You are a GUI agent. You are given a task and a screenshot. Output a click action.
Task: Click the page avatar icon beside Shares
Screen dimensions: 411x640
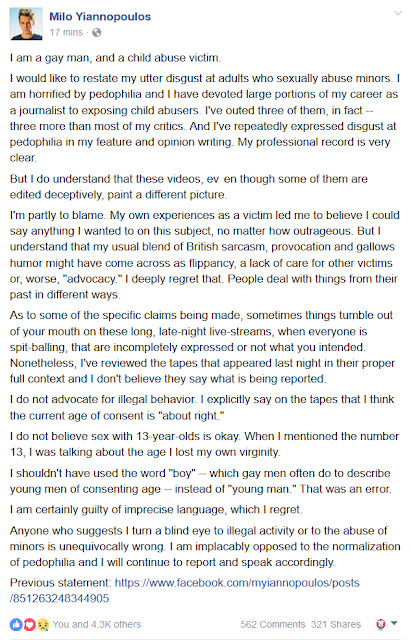point(380,624)
